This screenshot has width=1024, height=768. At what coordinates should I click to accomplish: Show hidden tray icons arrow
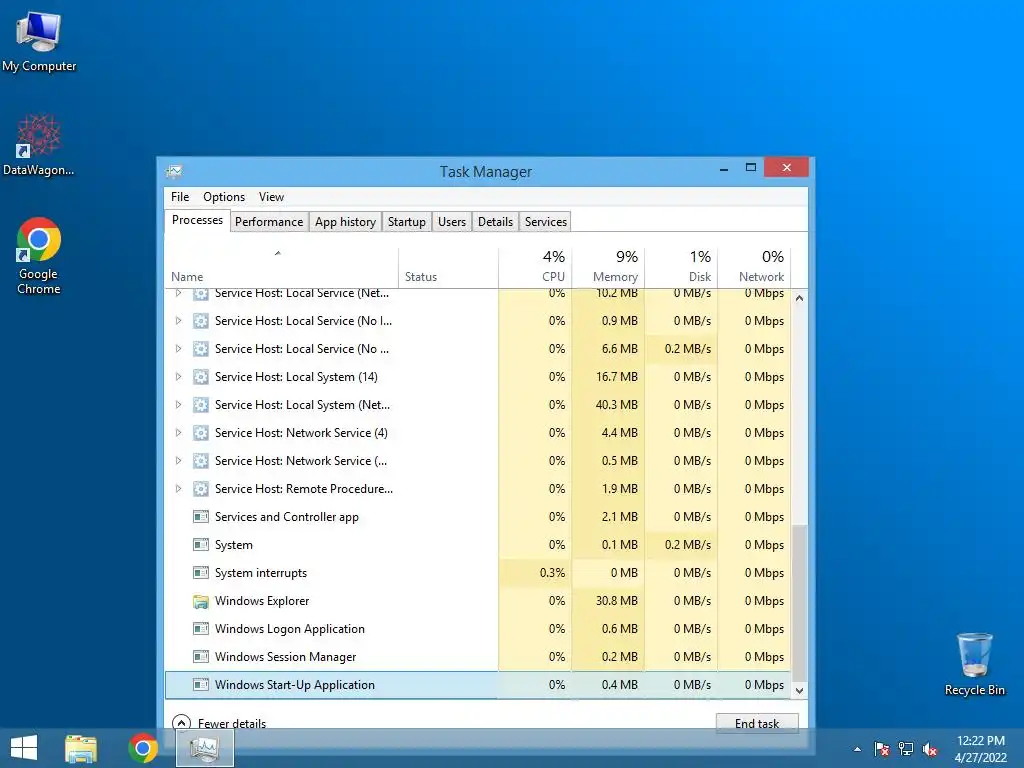(x=857, y=749)
